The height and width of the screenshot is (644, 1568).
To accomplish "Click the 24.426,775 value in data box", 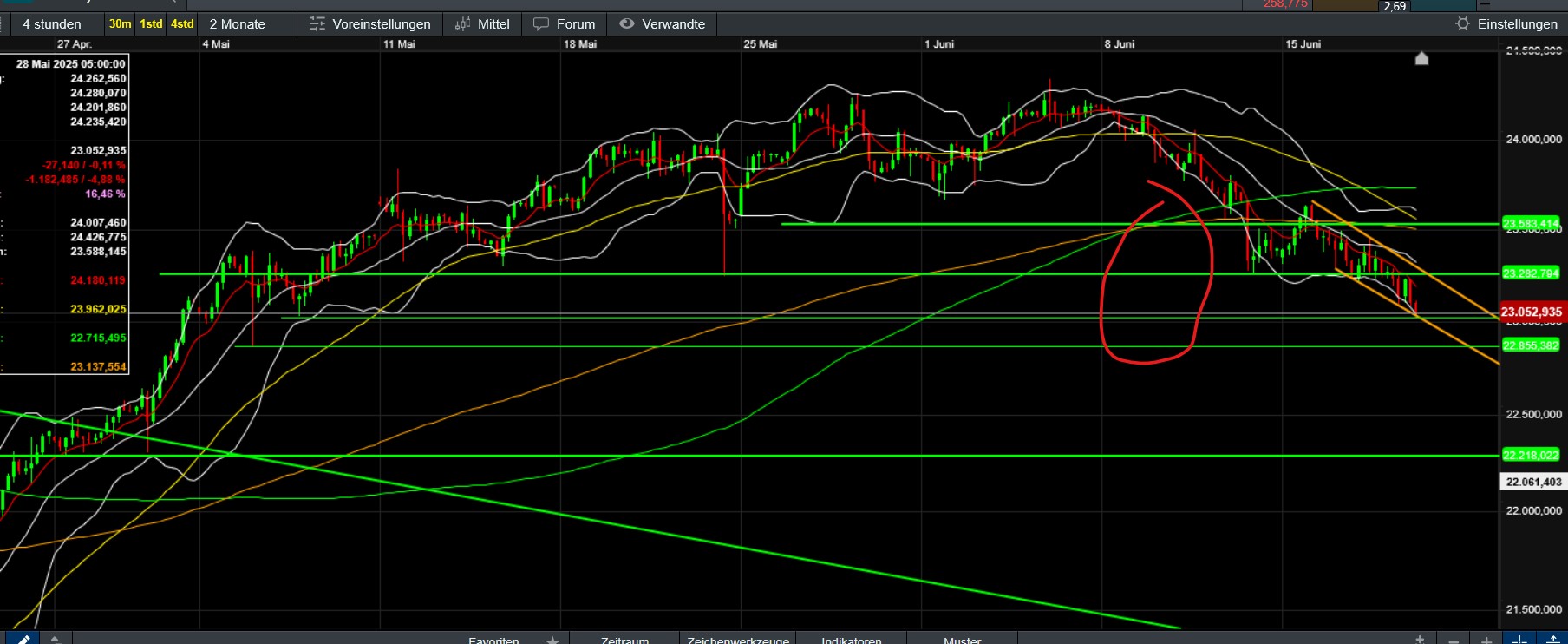I will (x=98, y=237).
